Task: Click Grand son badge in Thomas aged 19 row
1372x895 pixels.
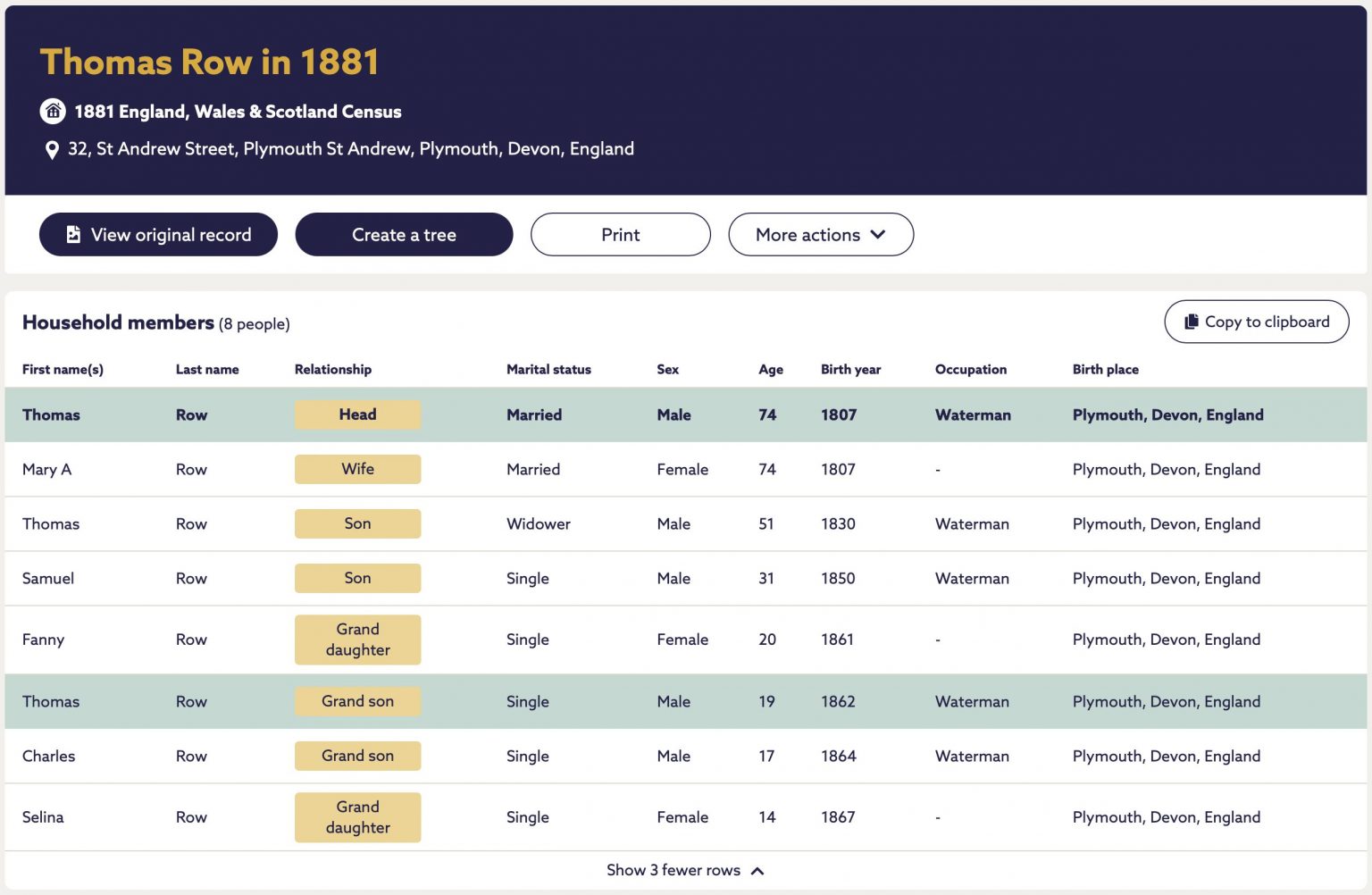Action: [357, 701]
